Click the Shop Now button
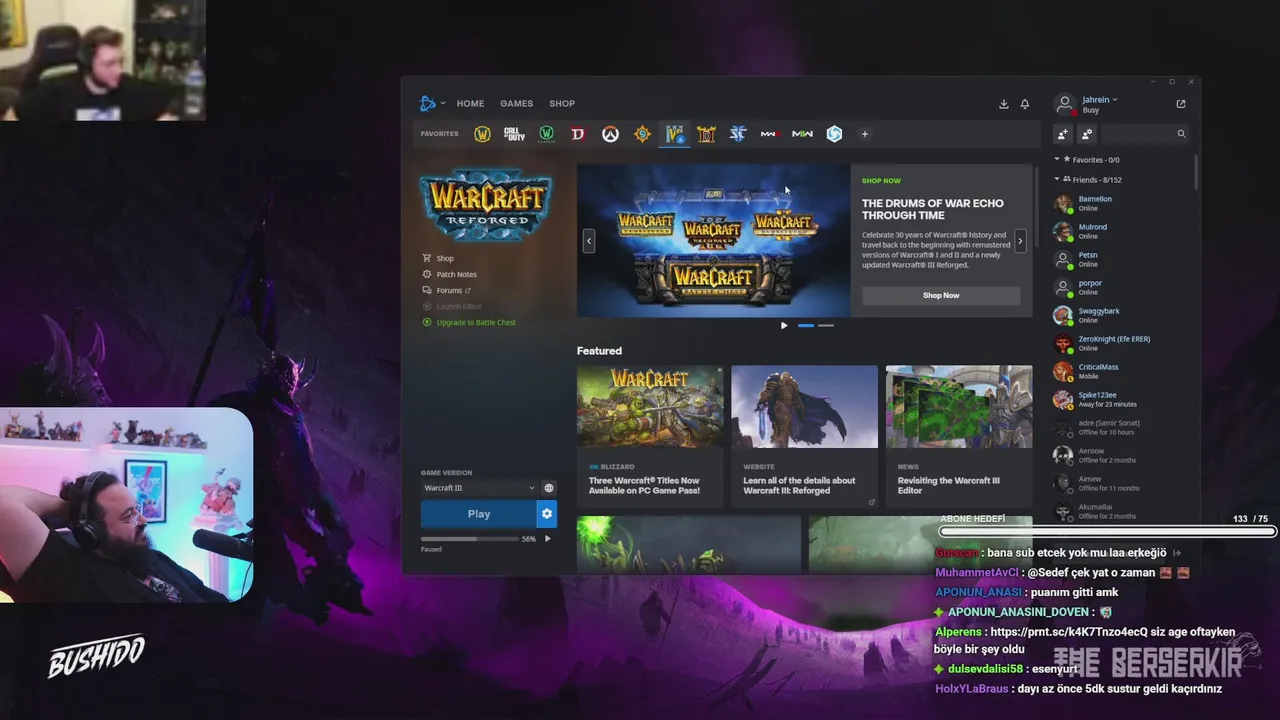This screenshot has width=1280, height=720. point(941,295)
